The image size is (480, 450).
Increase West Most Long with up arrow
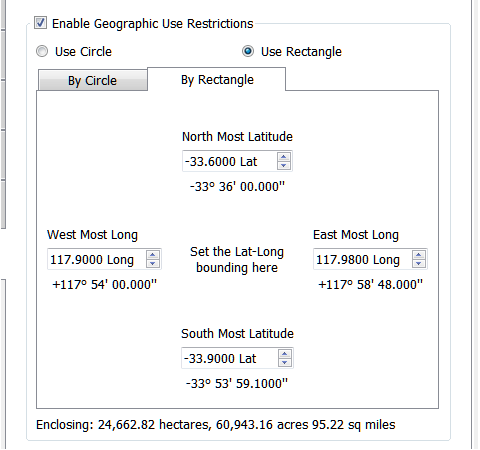(x=152, y=255)
